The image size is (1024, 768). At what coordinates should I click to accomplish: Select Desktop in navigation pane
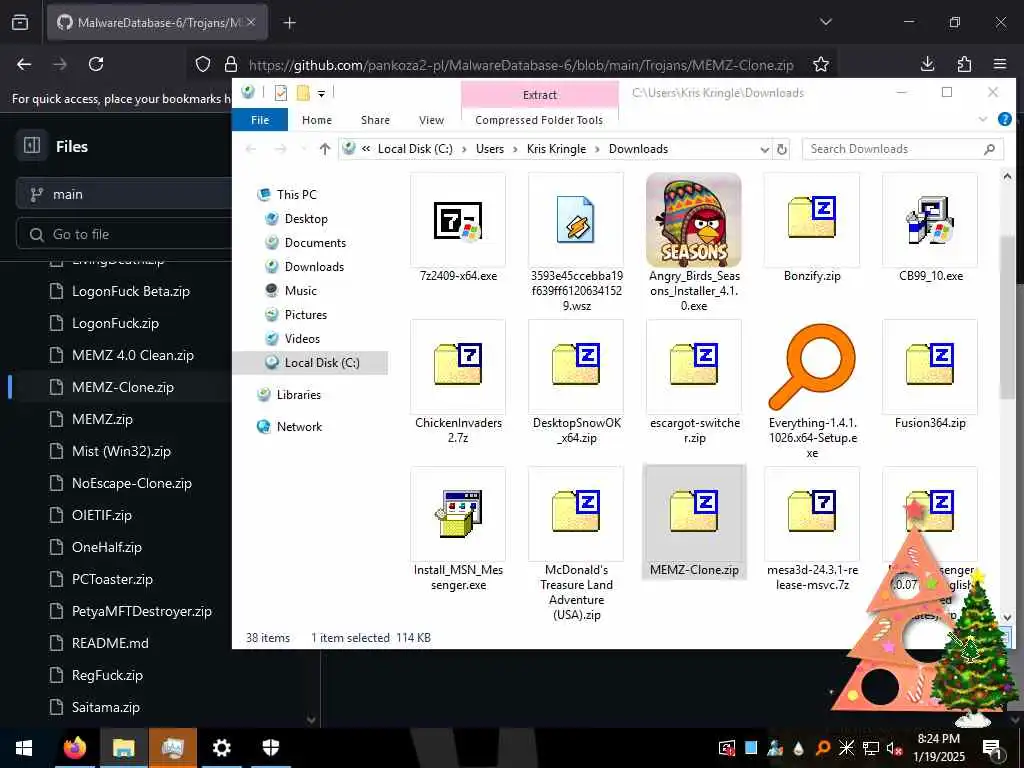click(306, 219)
